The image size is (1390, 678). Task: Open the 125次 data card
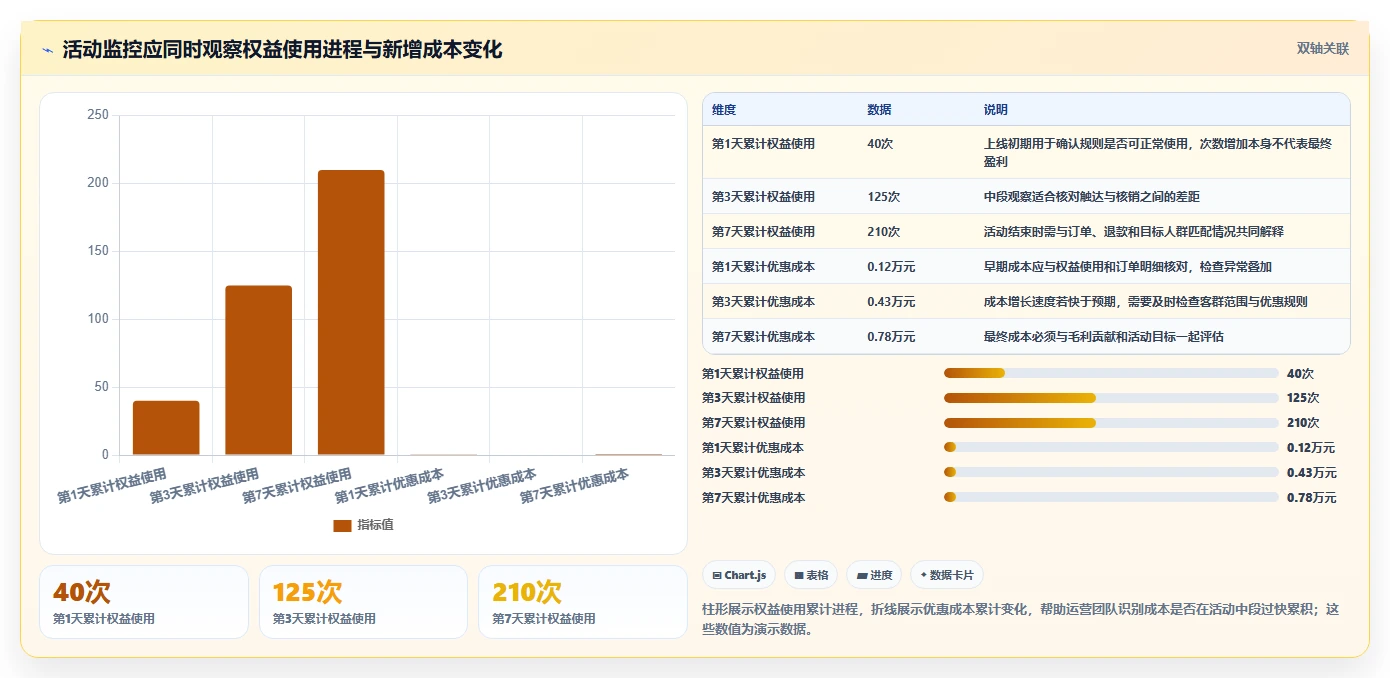(x=363, y=602)
